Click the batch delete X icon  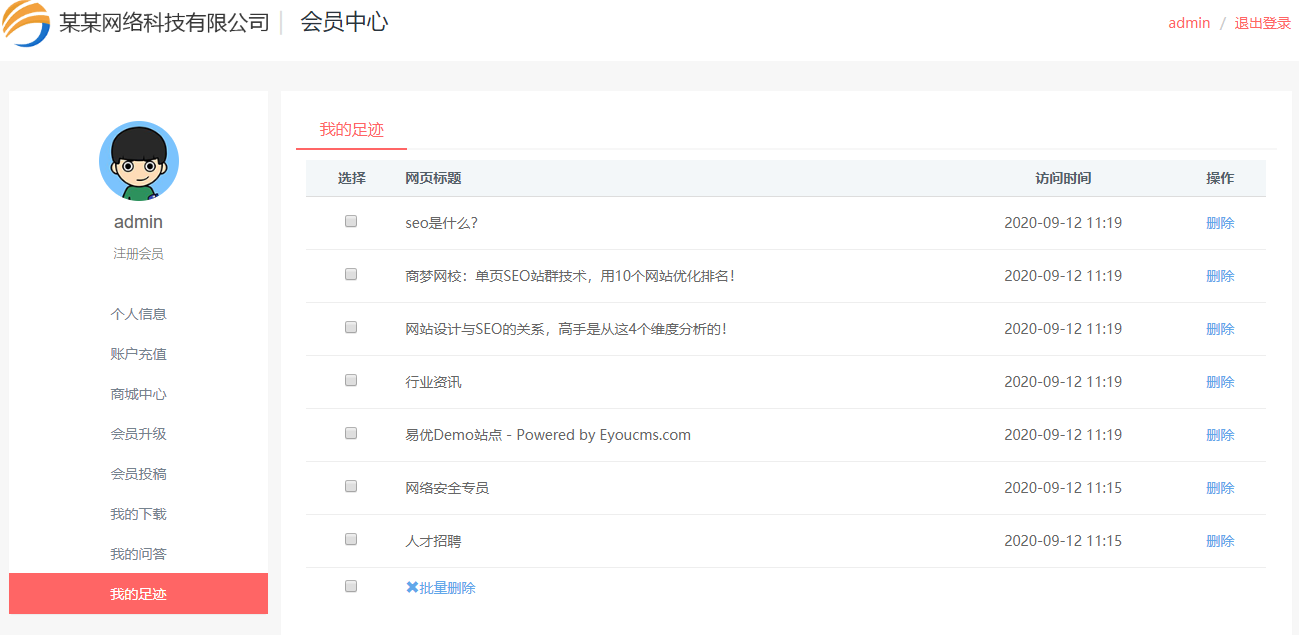coord(412,587)
